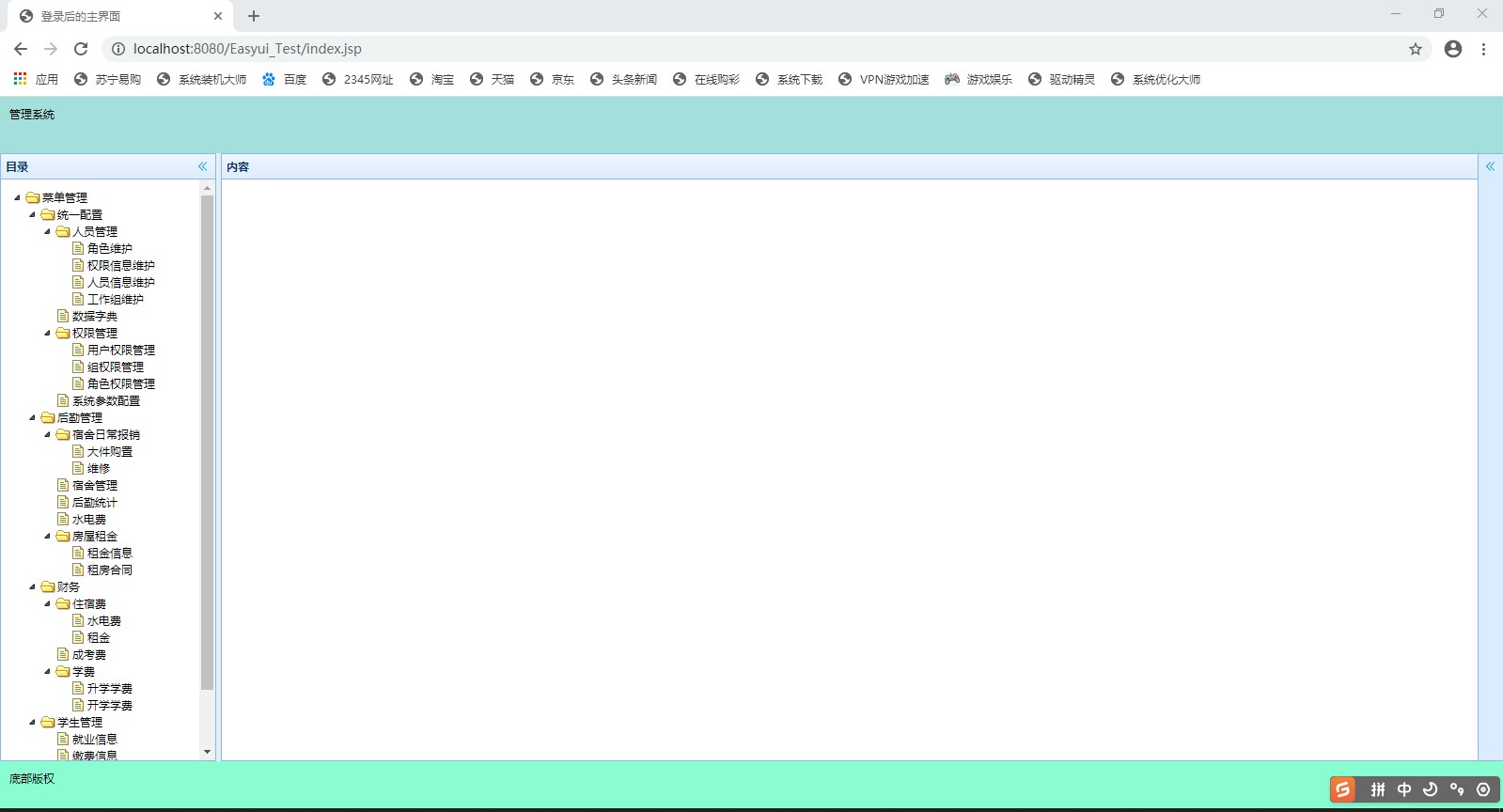
Task: Open the 淘宝 bookmark
Action: pyautogui.click(x=431, y=79)
